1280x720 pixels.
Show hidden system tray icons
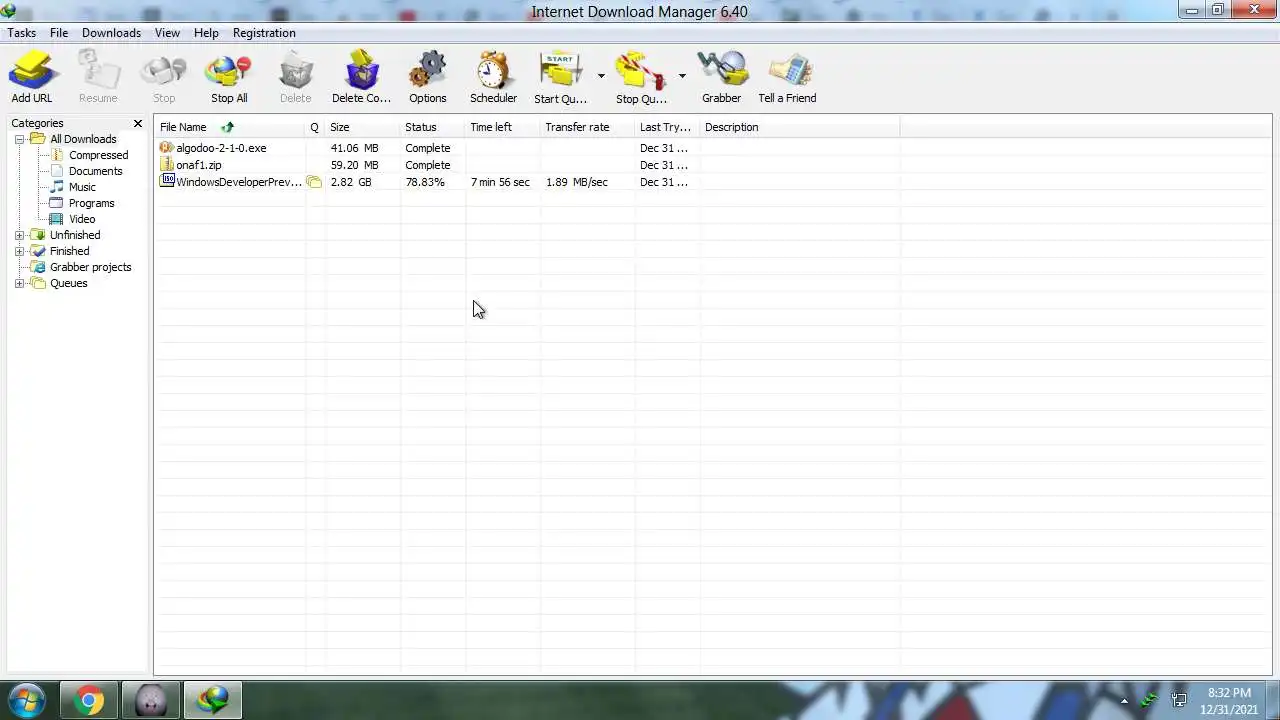pos(1124,701)
